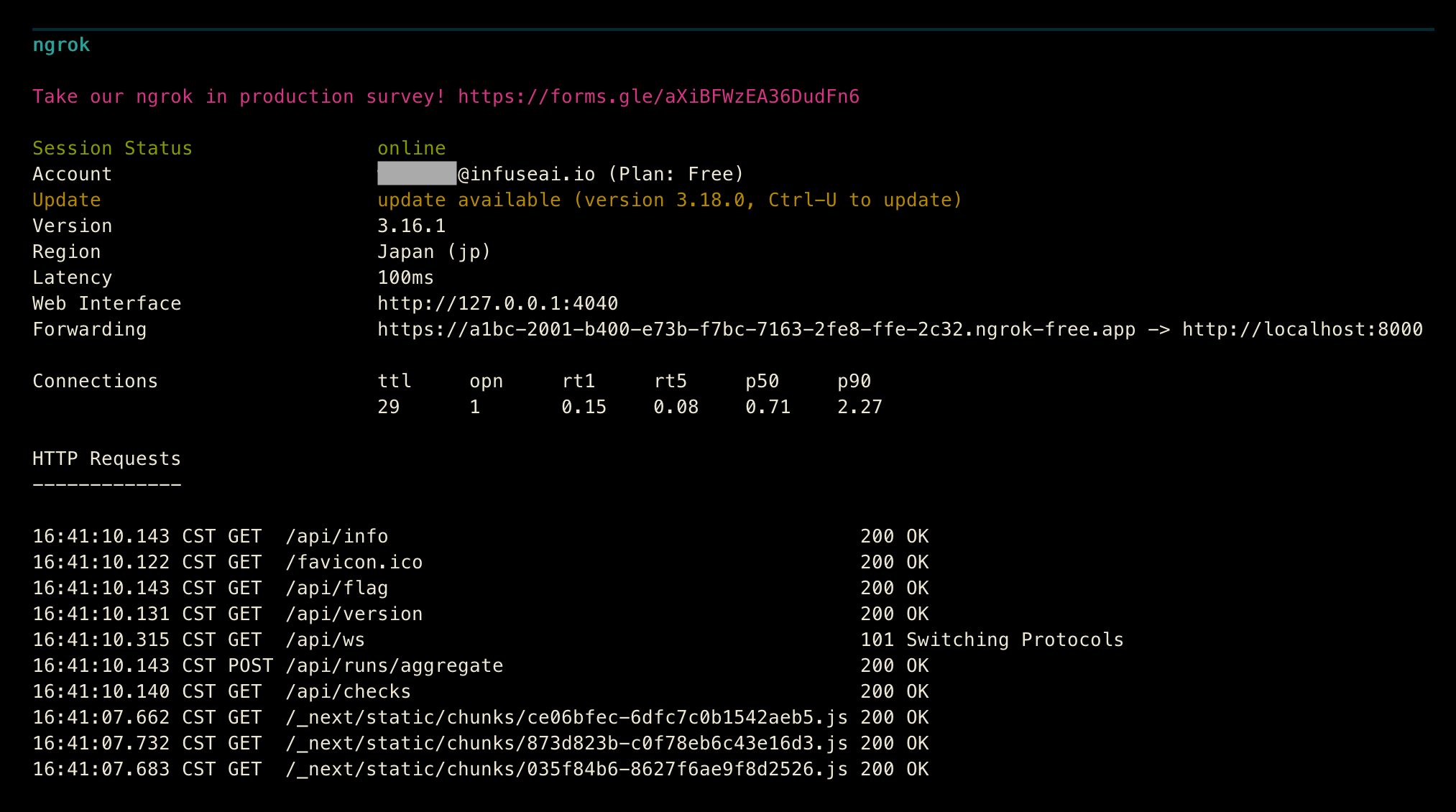
Task: Open the Web Interface URL http://127.0.0.1:4040
Action: (498, 303)
